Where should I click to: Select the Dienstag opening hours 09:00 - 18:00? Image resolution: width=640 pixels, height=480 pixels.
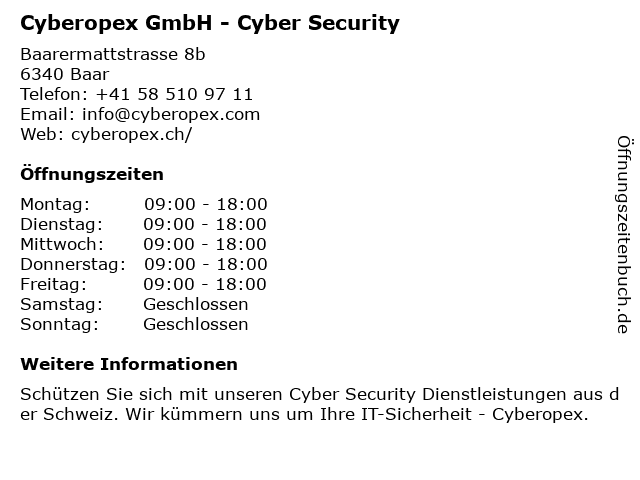[x=205, y=224]
